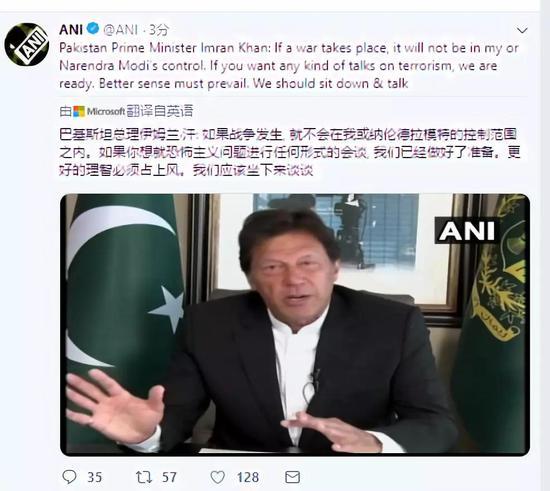550x491 pixels.
Task: Open the @ANI handle link
Action: [x=120, y=30]
